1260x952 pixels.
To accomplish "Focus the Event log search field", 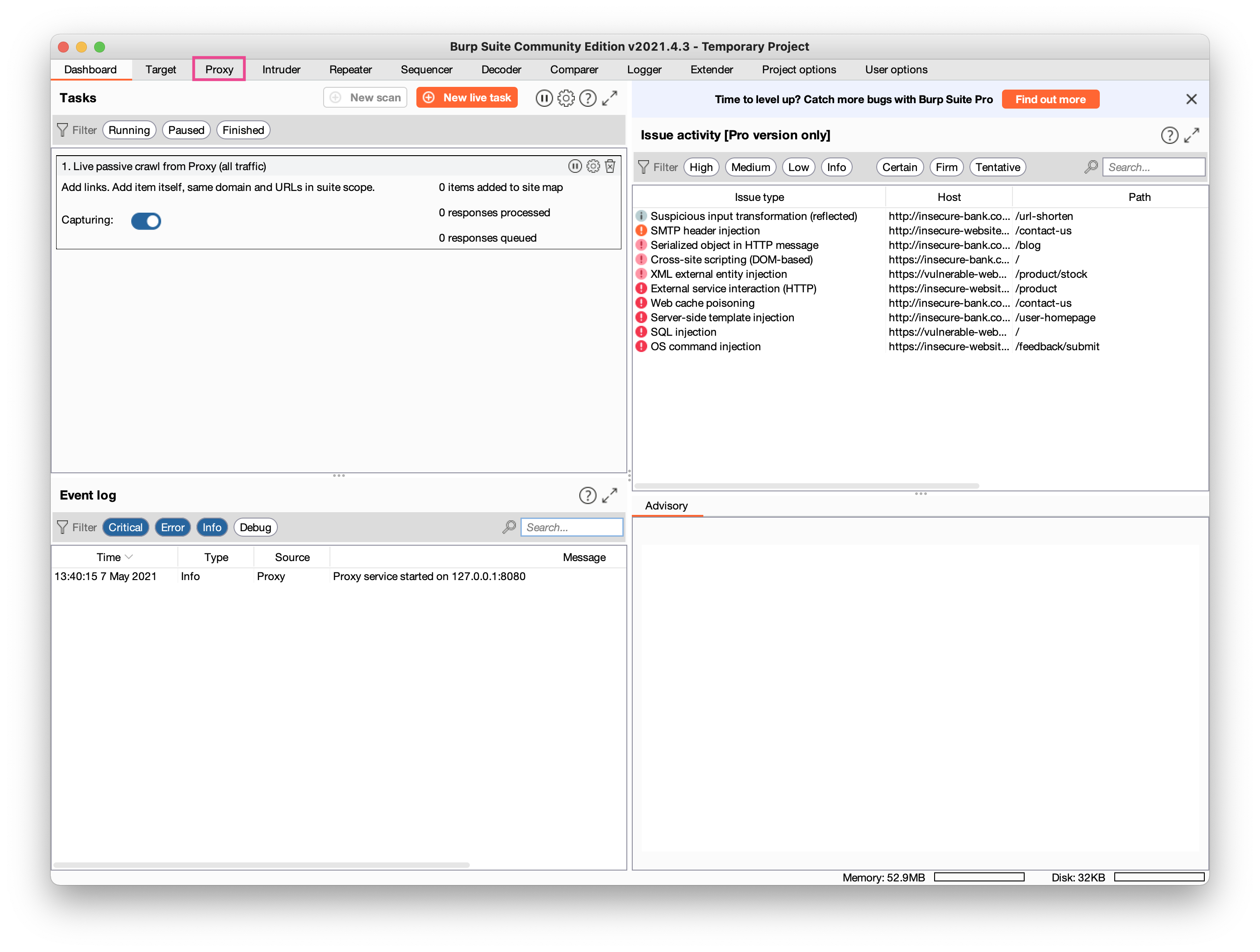I will 572,528.
